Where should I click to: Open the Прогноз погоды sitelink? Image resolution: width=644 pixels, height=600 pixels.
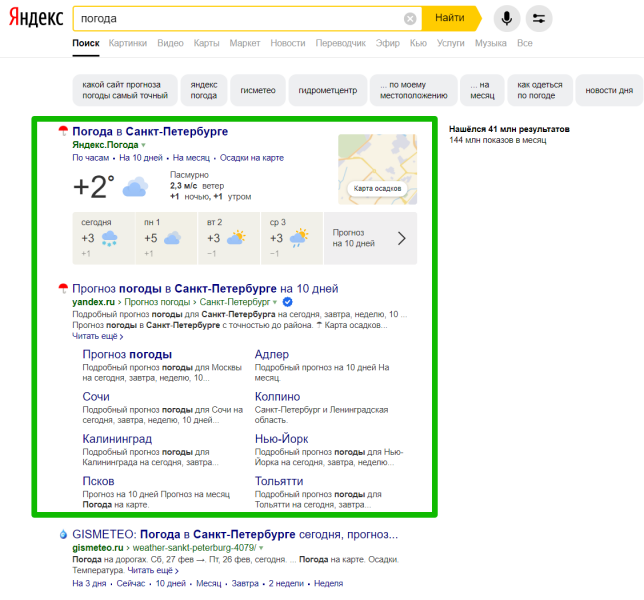(x=127, y=354)
